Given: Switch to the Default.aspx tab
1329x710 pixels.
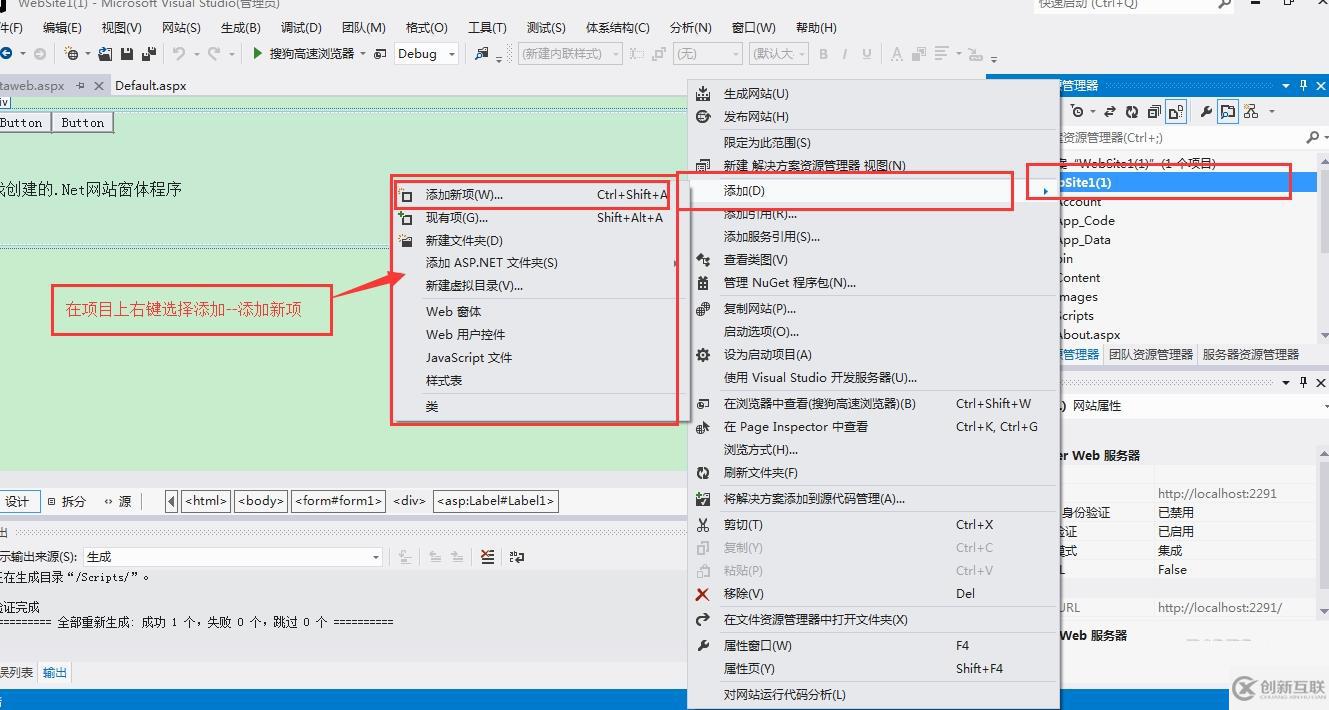Looking at the screenshot, I should click(150, 86).
